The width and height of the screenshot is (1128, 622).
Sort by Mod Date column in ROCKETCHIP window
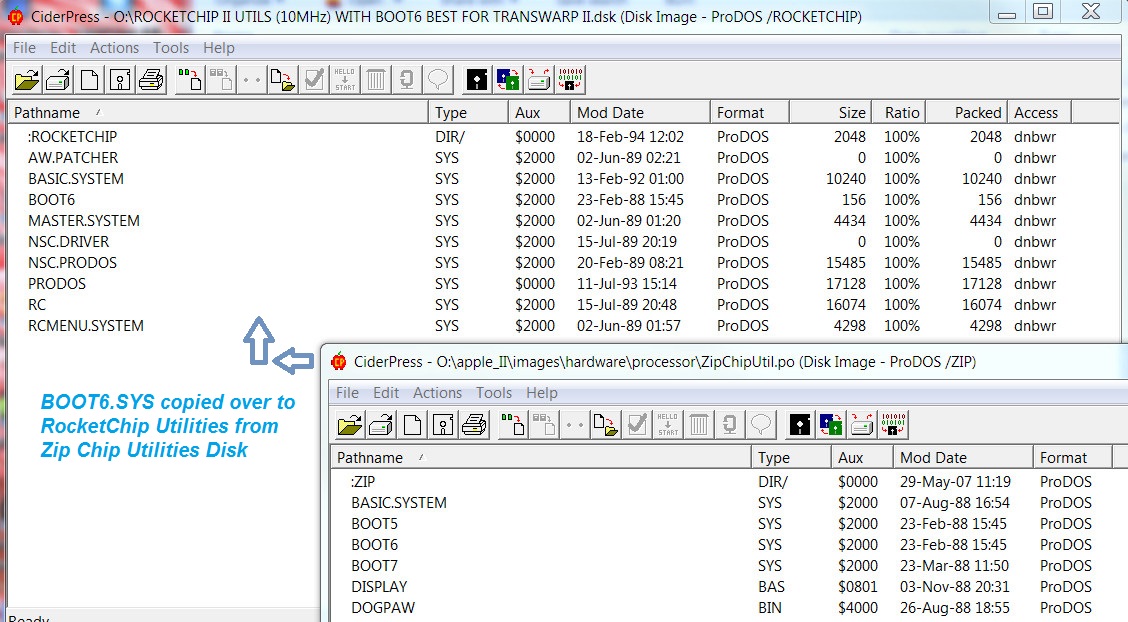(640, 112)
